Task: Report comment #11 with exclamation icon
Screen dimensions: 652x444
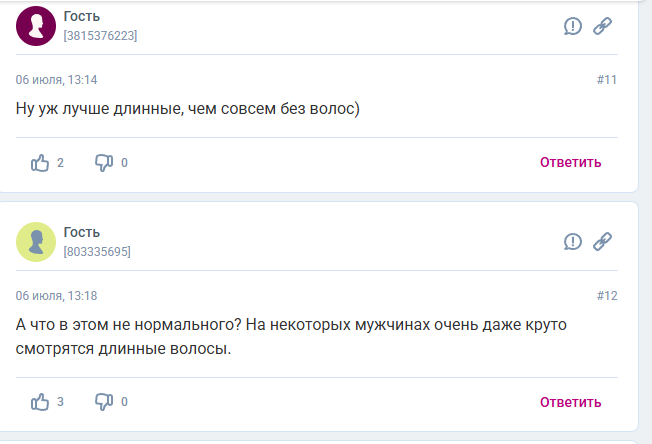Action: pyautogui.click(x=573, y=26)
